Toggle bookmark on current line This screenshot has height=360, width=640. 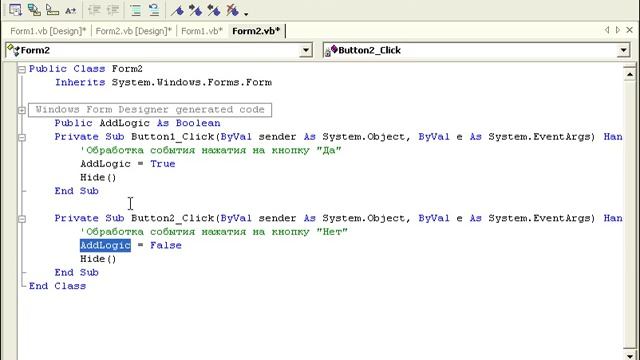coord(177,10)
